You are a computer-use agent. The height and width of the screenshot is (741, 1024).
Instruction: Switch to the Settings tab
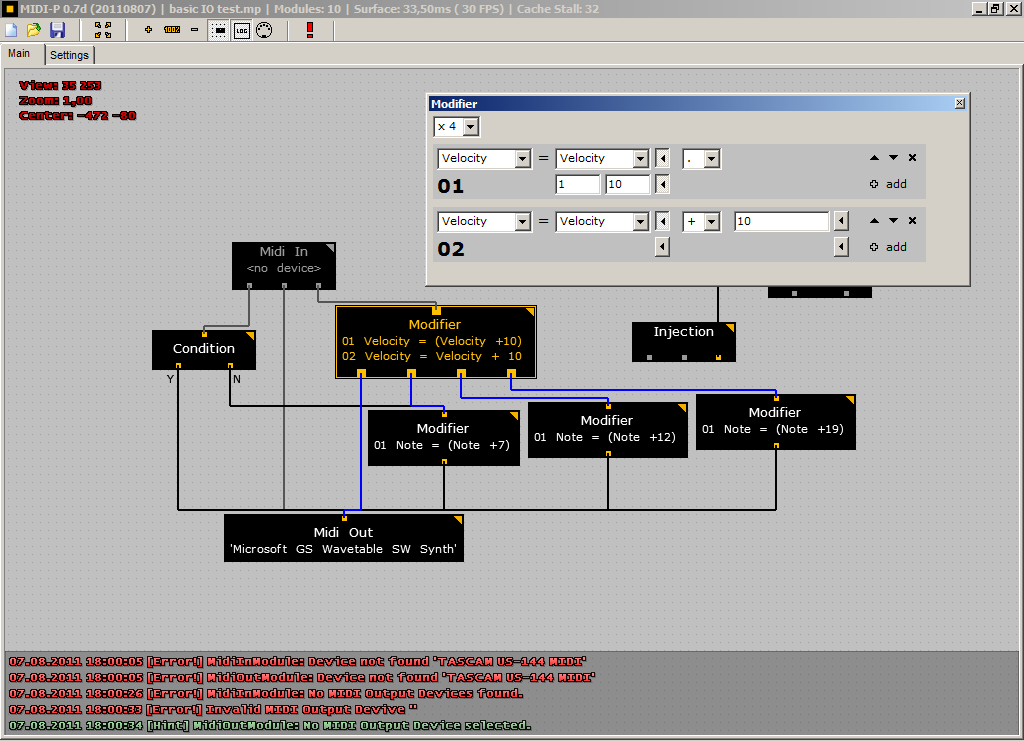click(69, 55)
